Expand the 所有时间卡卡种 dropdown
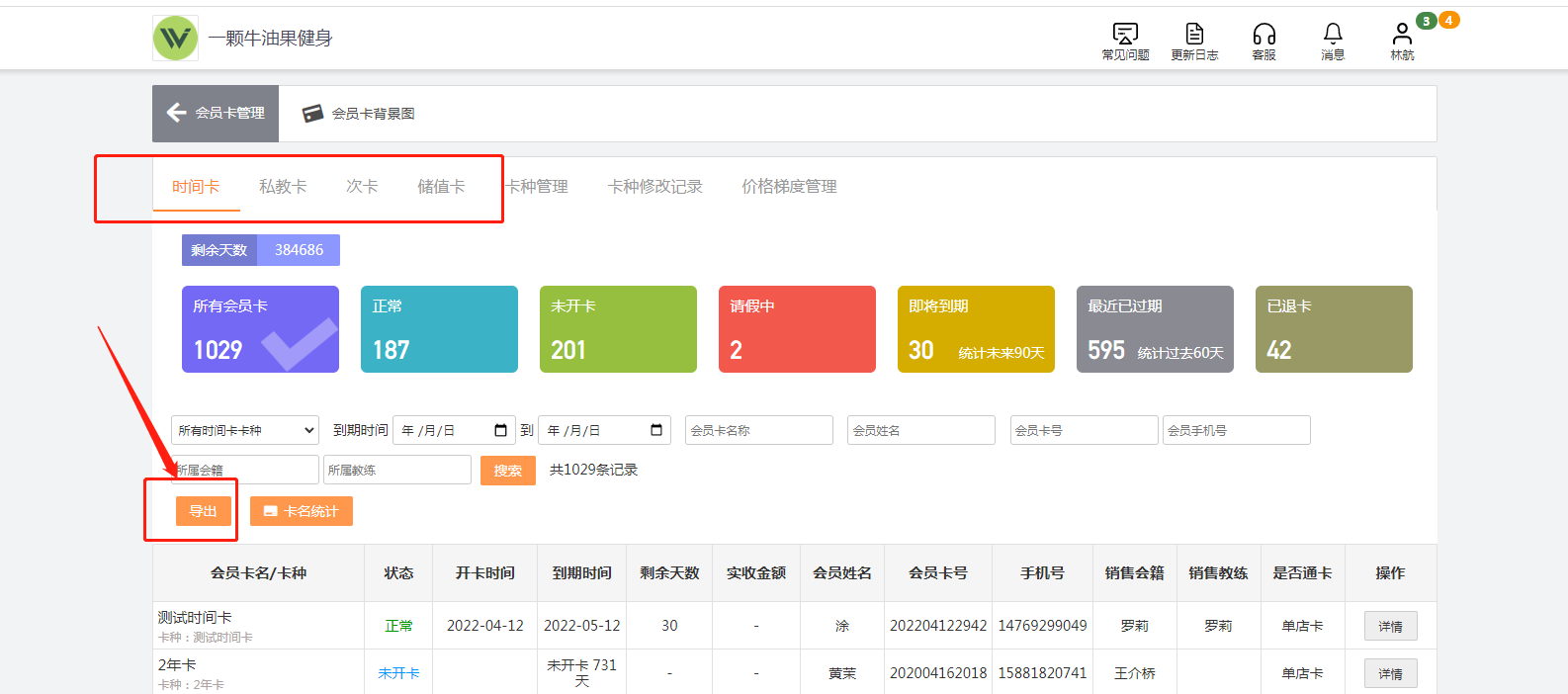The width and height of the screenshot is (1568, 694). pyautogui.click(x=245, y=430)
